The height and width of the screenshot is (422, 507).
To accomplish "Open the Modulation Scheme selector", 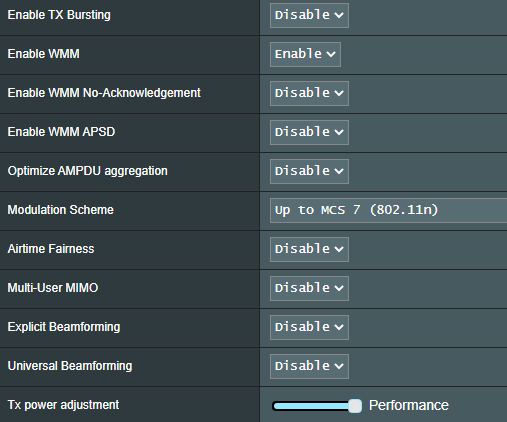I will tap(388, 210).
